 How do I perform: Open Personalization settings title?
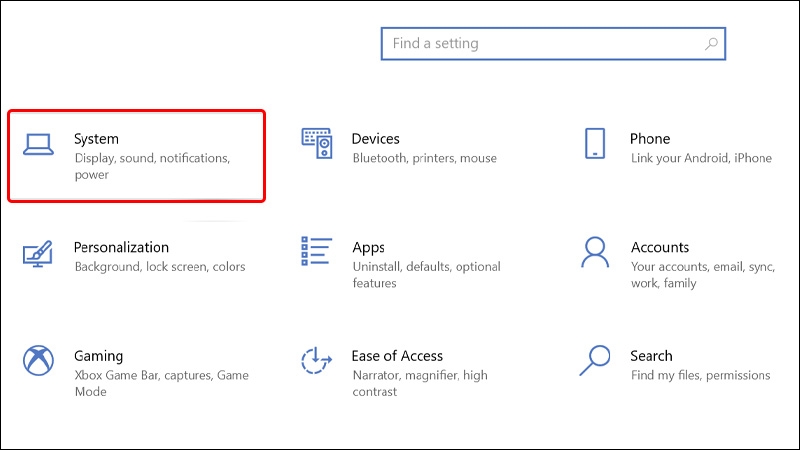(x=121, y=247)
